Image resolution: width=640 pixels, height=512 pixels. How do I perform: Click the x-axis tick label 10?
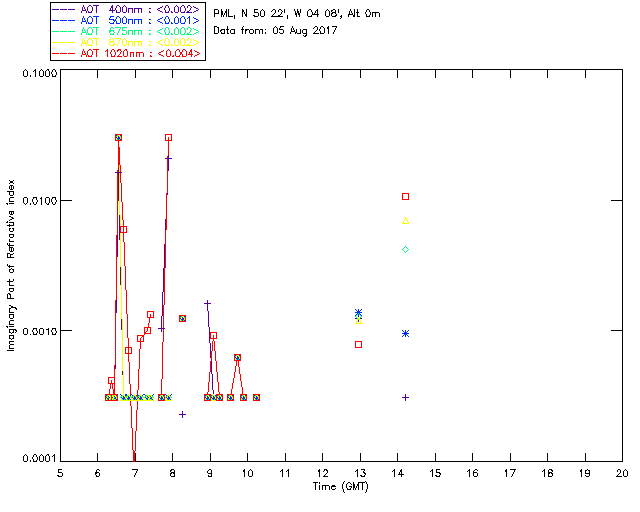tap(247, 473)
